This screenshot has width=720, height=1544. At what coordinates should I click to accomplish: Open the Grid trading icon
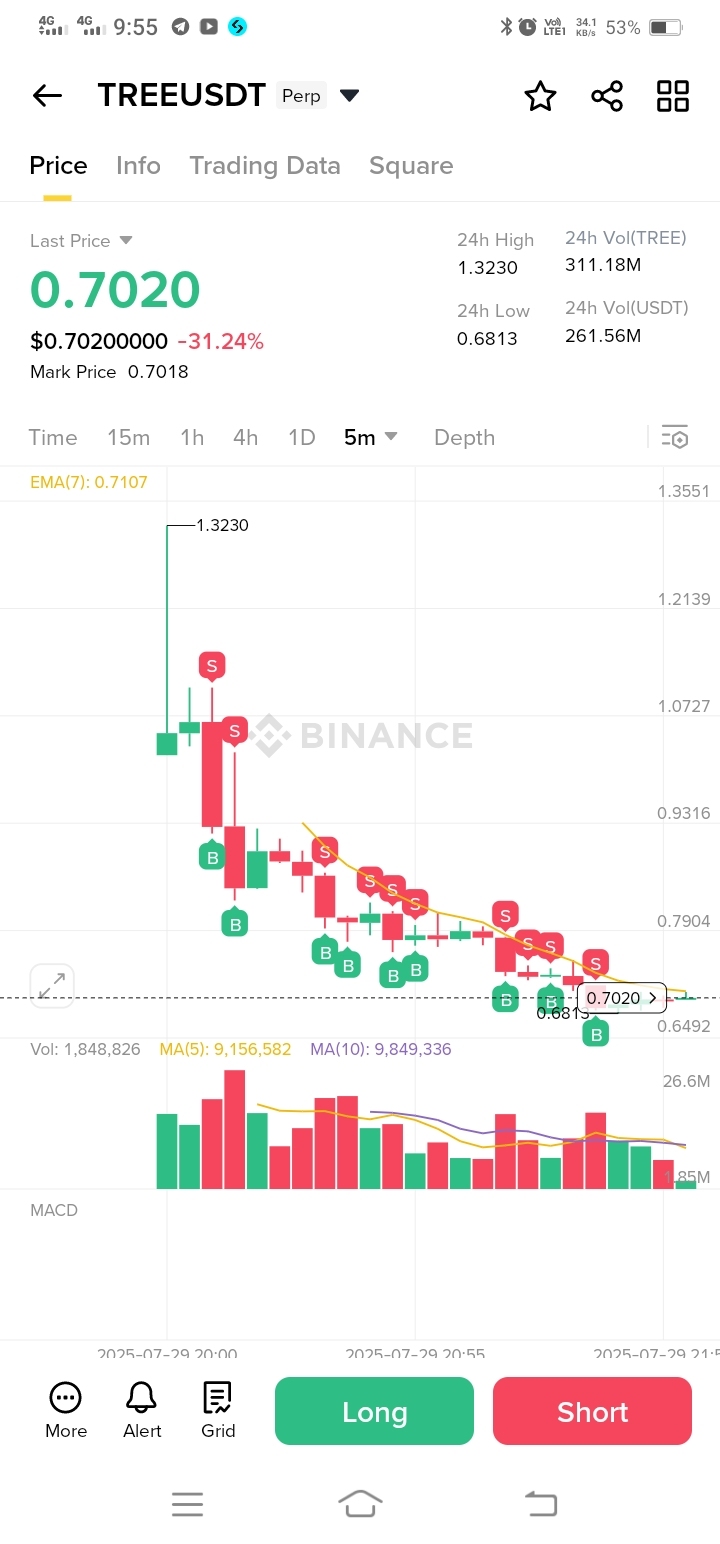point(218,1398)
